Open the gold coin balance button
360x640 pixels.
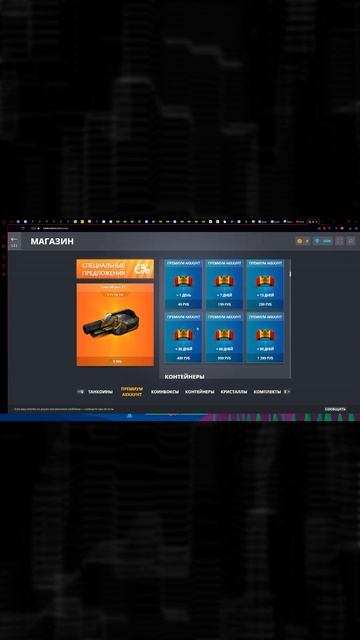302,241
